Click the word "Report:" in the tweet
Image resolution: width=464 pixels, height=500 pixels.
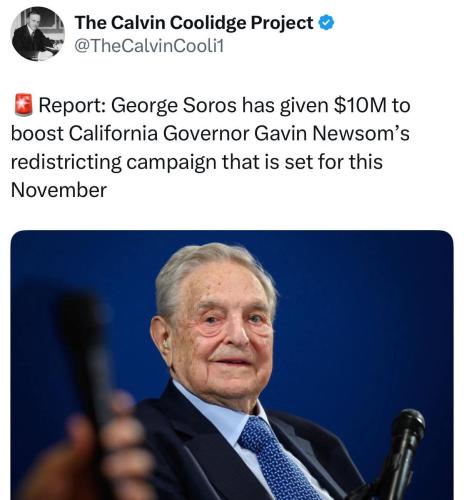(72, 105)
